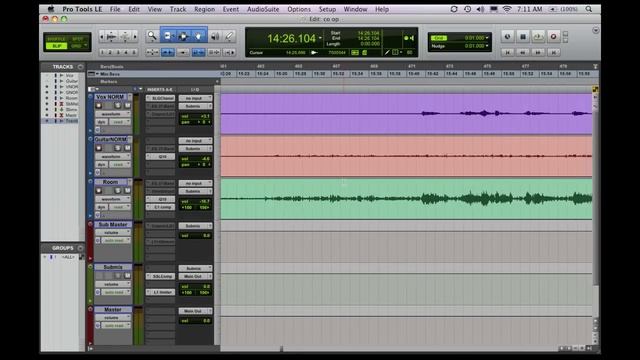The width and height of the screenshot is (640, 360).
Task: Select Master track name
Action: click(x=113, y=309)
